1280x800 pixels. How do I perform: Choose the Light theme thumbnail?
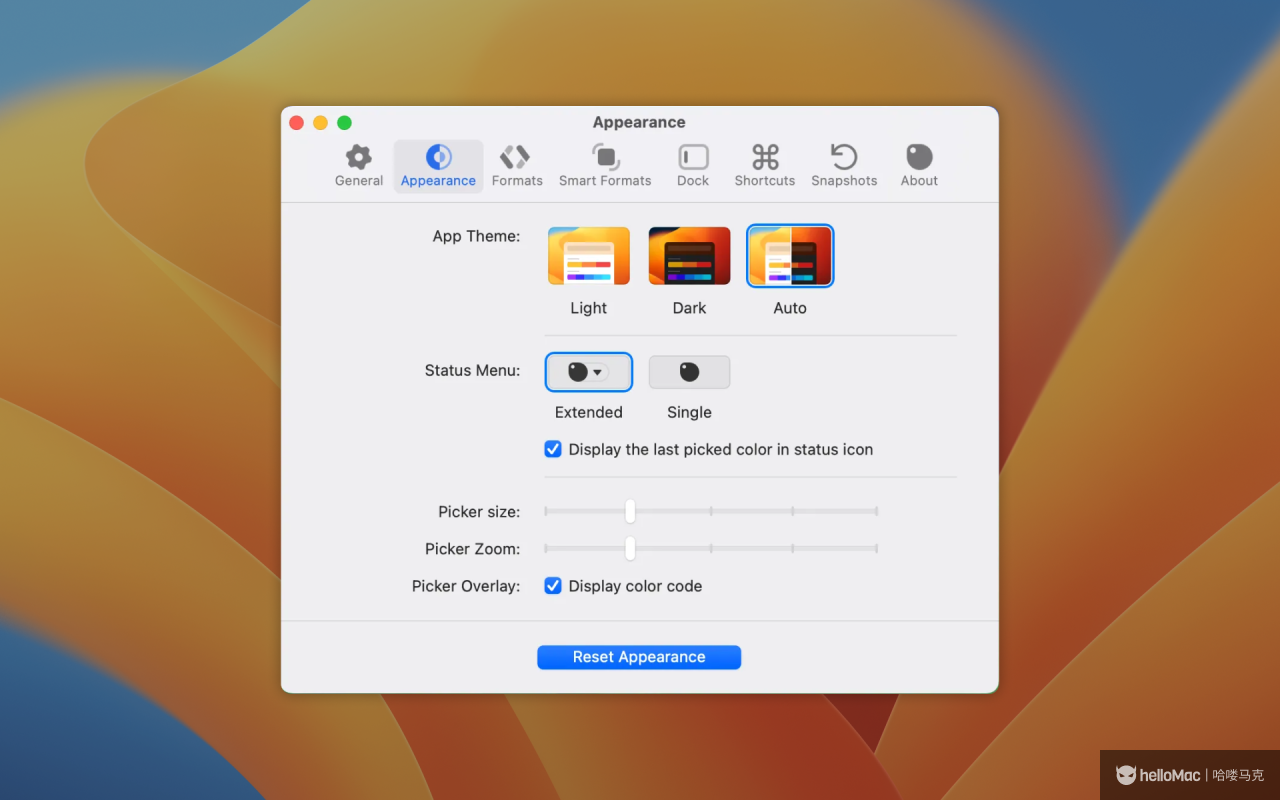click(589, 256)
